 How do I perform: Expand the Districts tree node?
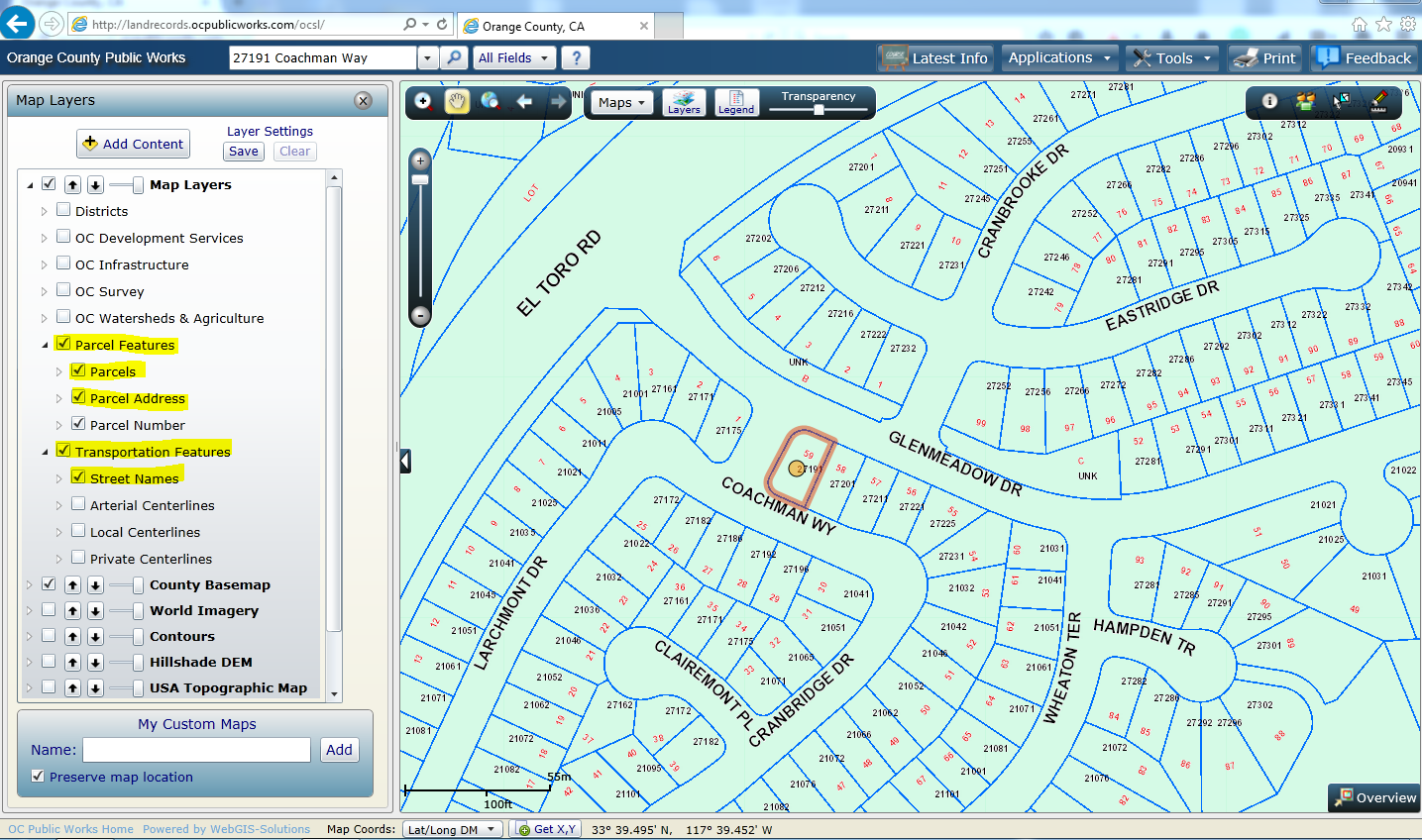[44, 211]
